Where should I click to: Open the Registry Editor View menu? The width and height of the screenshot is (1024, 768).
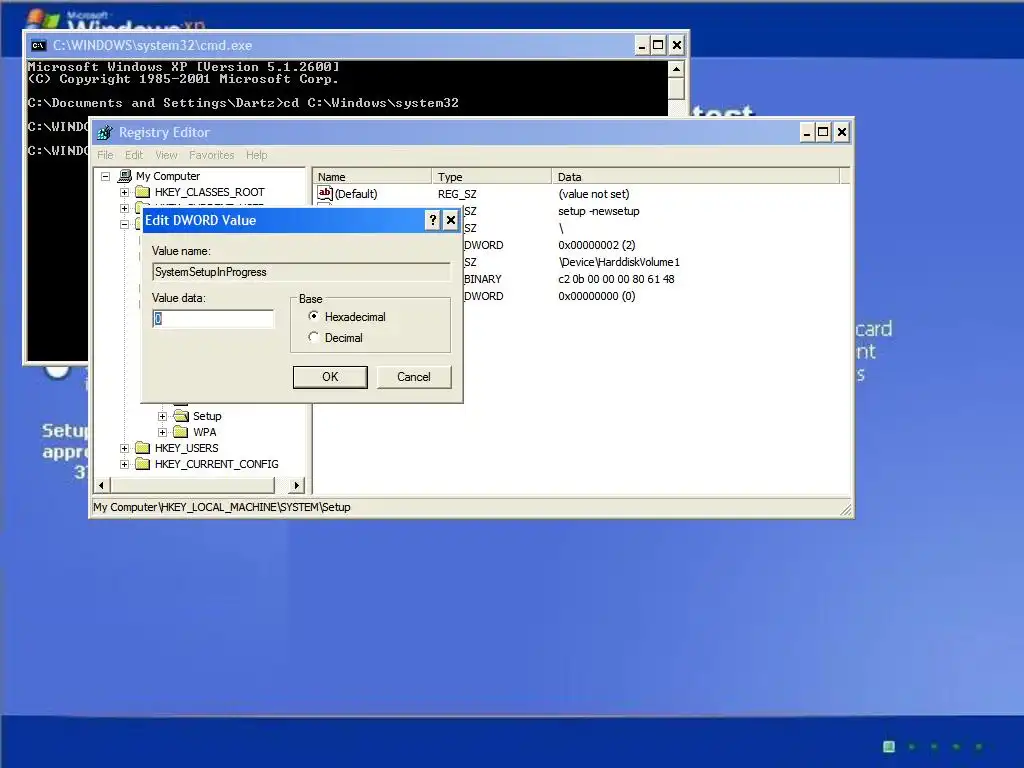[x=167, y=155]
